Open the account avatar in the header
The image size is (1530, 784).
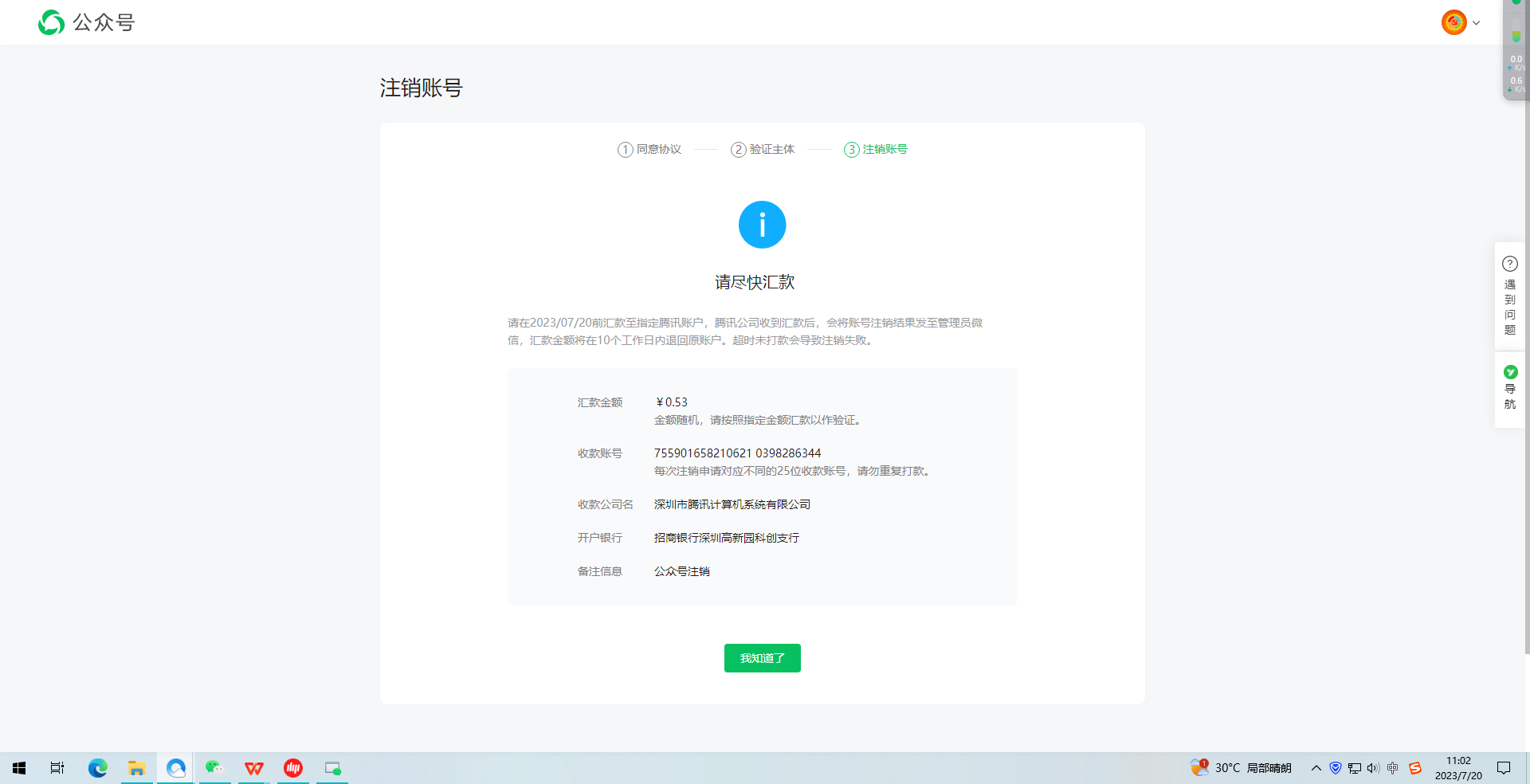[x=1453, y=22]
